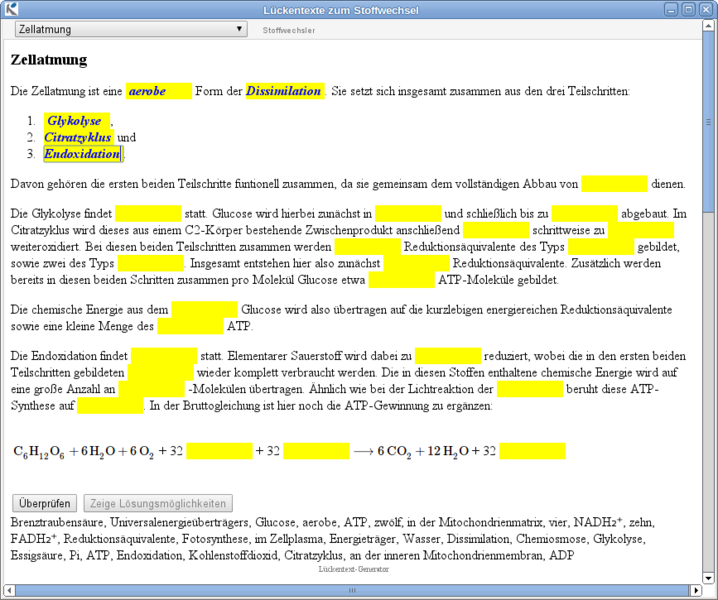Click the equation gap before the reaction arrow
718x600 pixels.
tap(316, 451)
